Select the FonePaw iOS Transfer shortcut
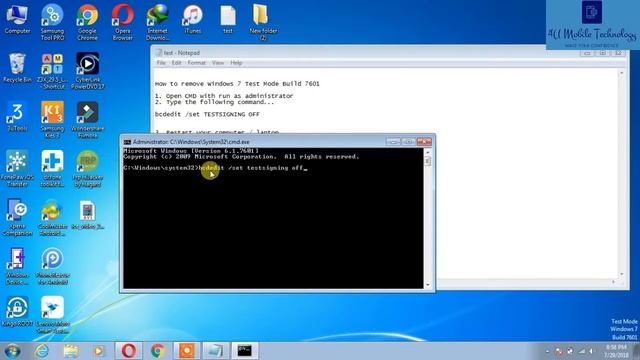 (x=17, y=168)
